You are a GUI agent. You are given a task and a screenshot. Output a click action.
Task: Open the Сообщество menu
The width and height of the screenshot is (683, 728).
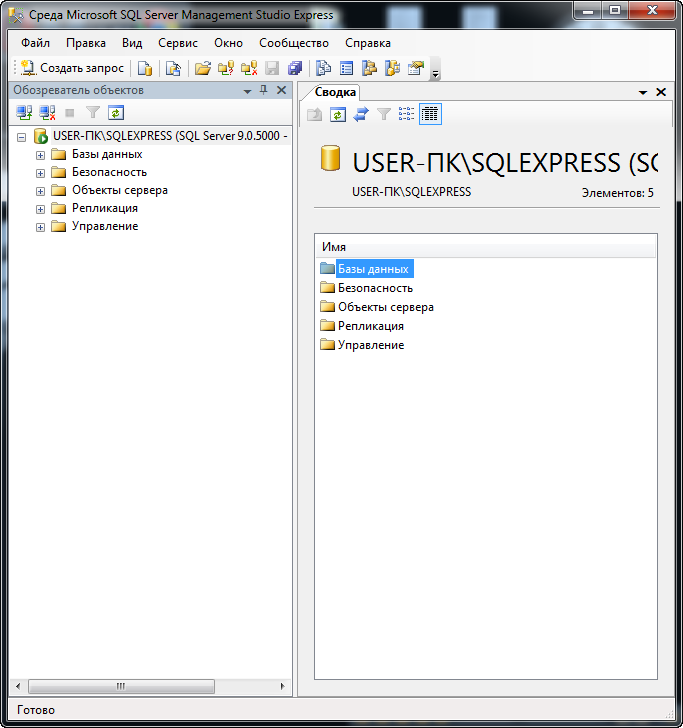(294, 43)
